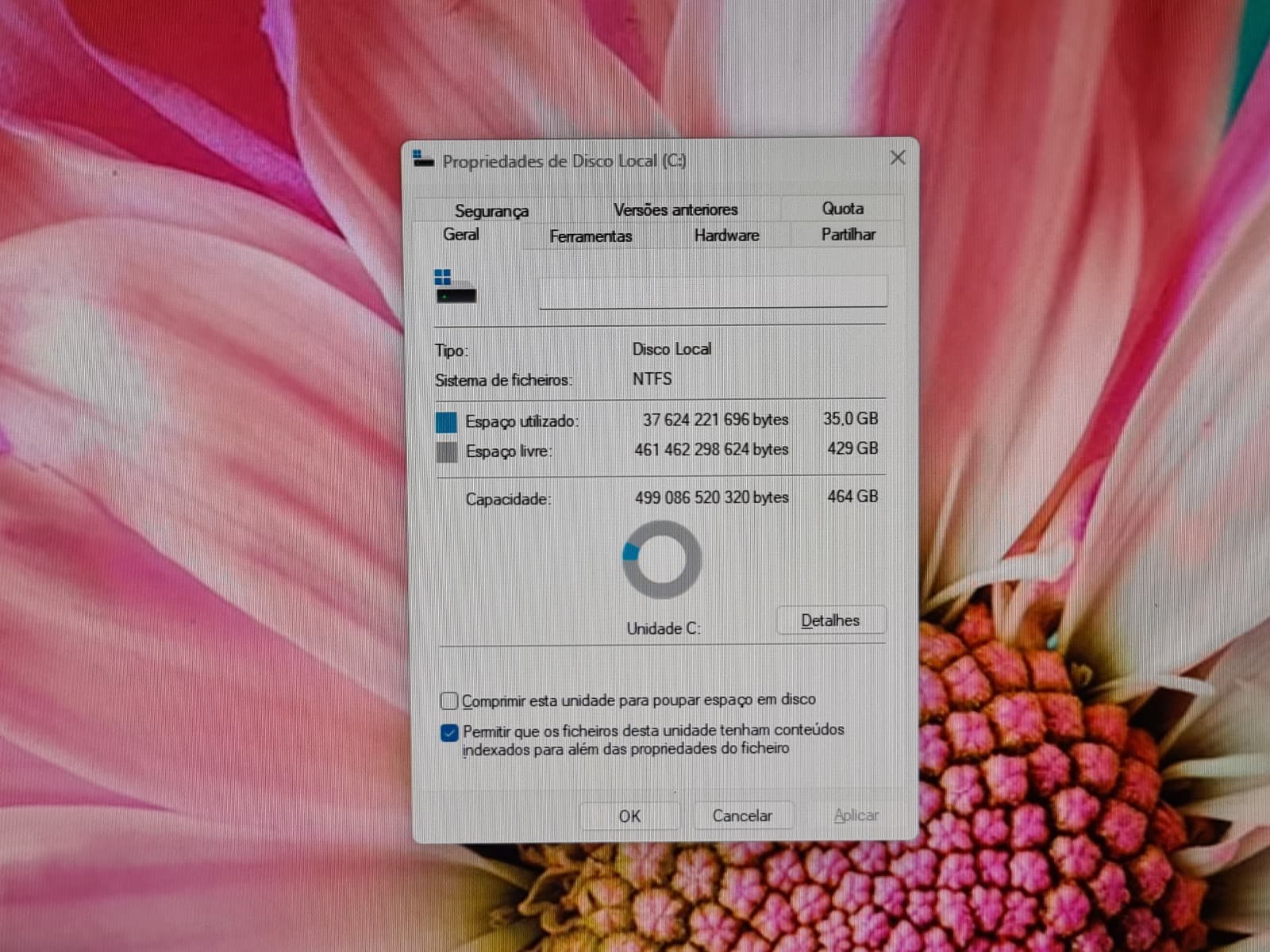Click the disk usage donut chart
This screenshot has height=952, width=1270.
point(662,559)
